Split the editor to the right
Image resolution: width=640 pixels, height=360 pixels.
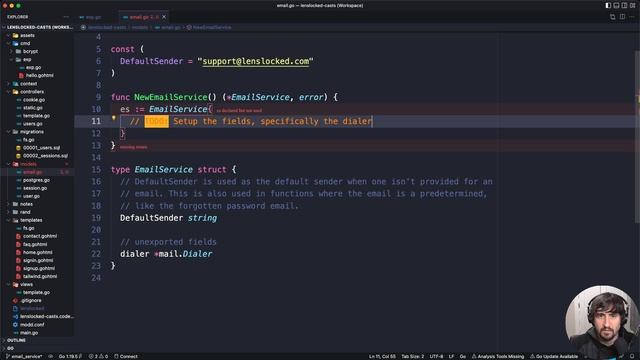(x=622, y=17)
